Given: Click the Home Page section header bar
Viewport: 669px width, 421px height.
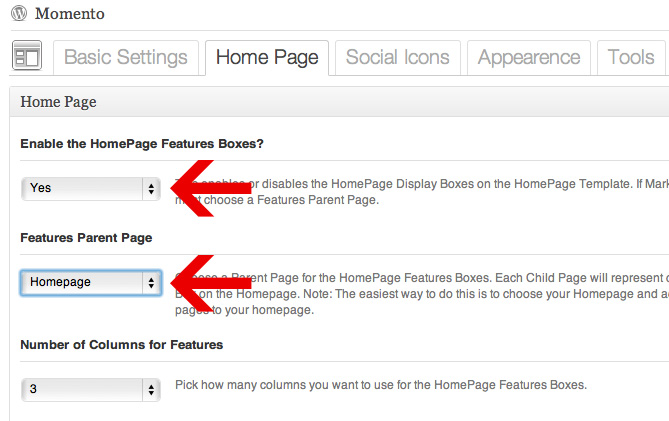Looking at the screenshot, I should point(338,102).
